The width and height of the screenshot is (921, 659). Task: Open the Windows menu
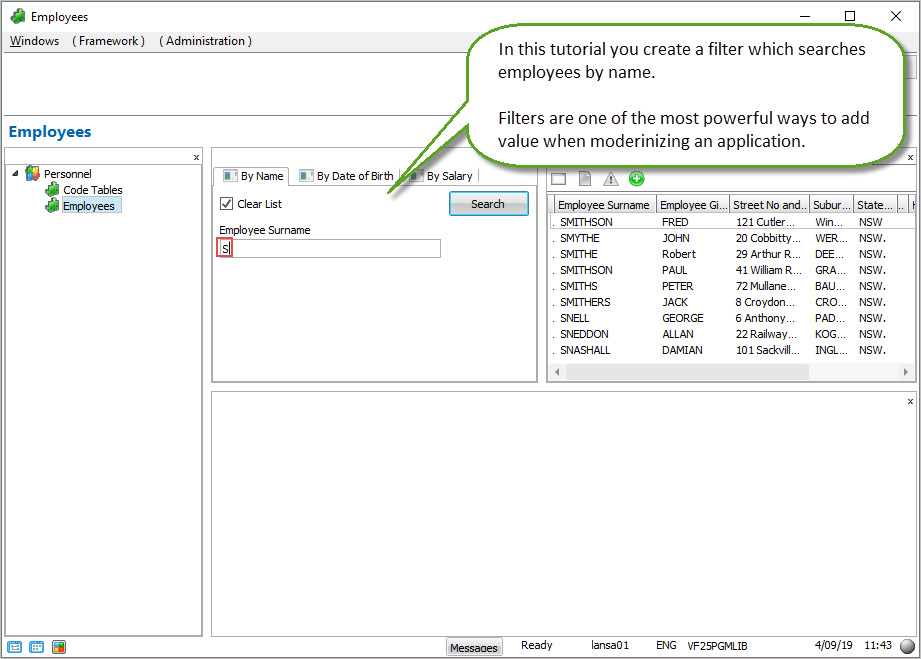[35, 41]
